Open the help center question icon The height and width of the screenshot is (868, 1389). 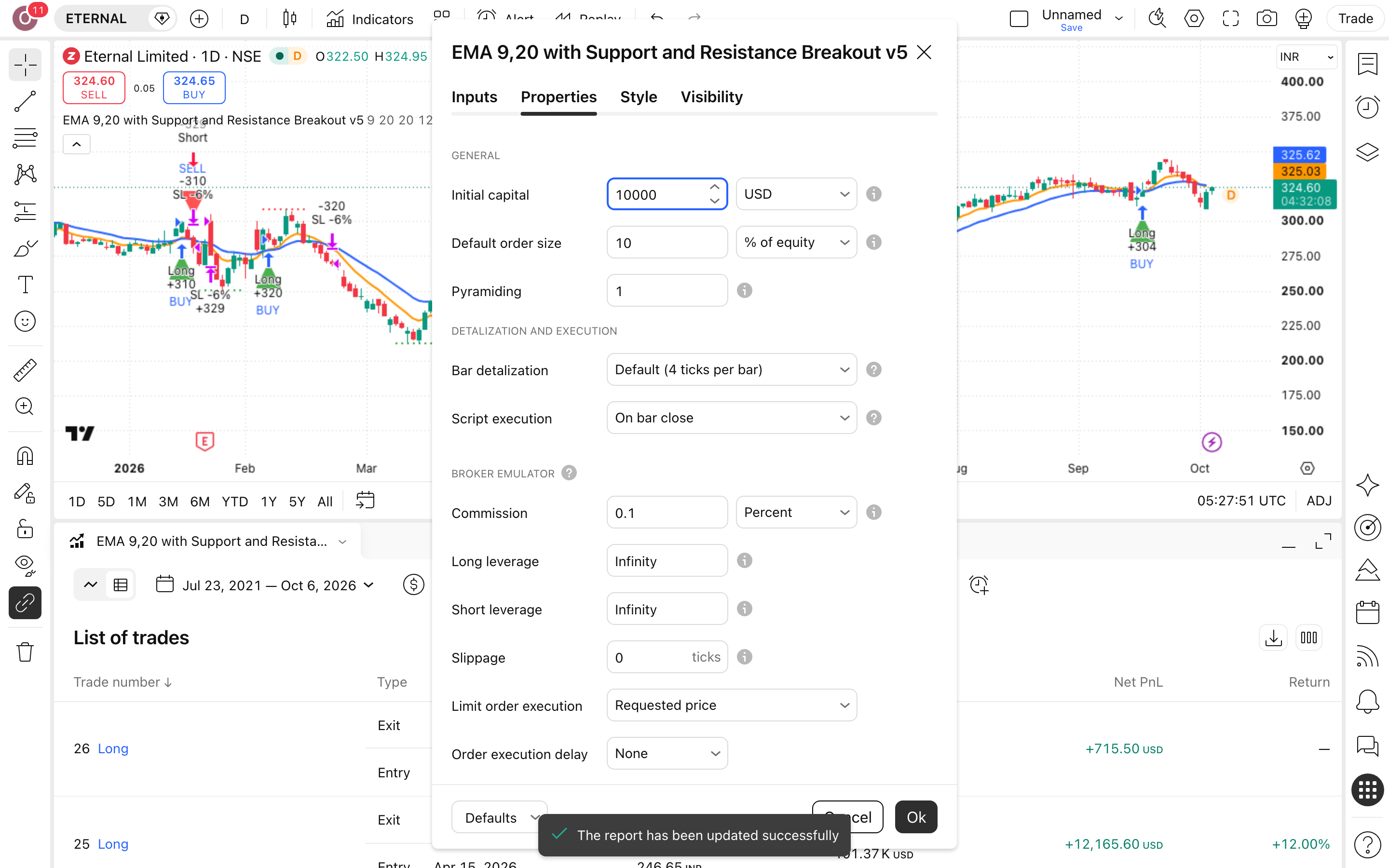point(1368,844)
